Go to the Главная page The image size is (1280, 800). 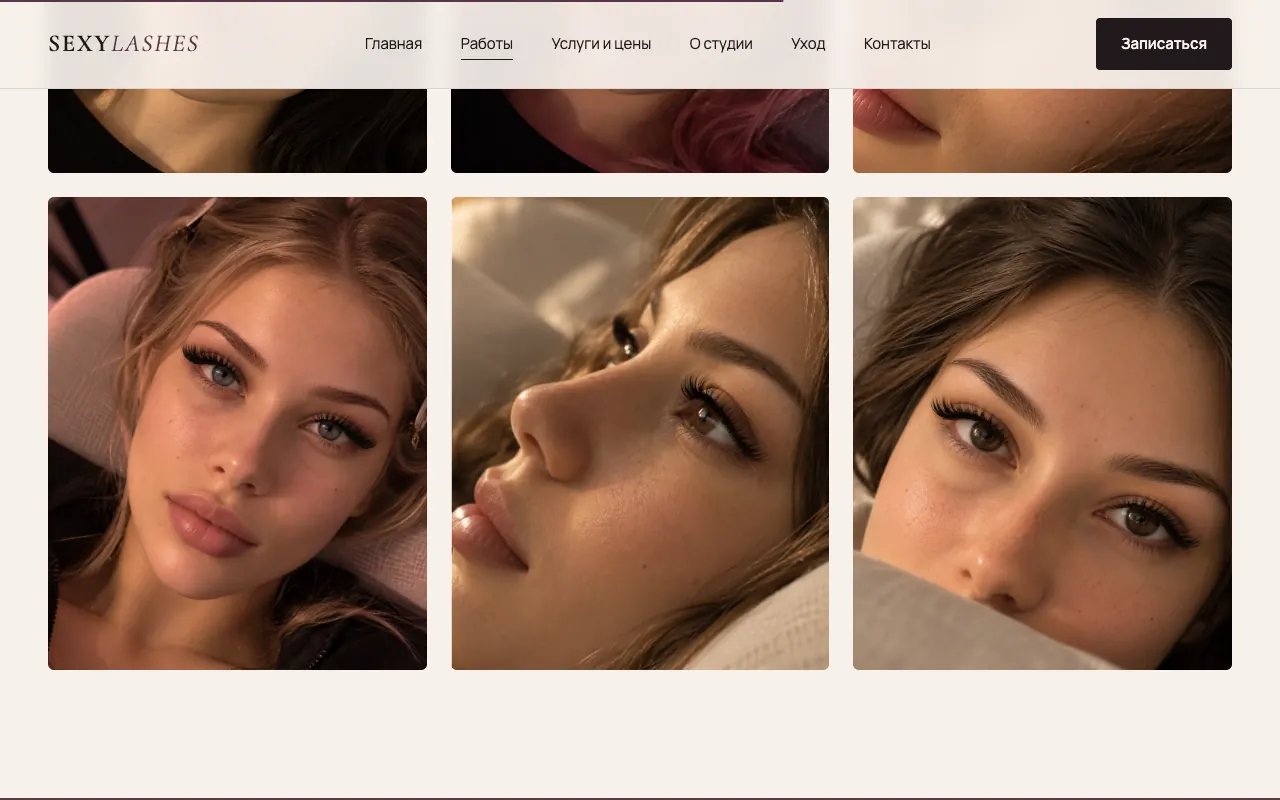tap(393, 44)
